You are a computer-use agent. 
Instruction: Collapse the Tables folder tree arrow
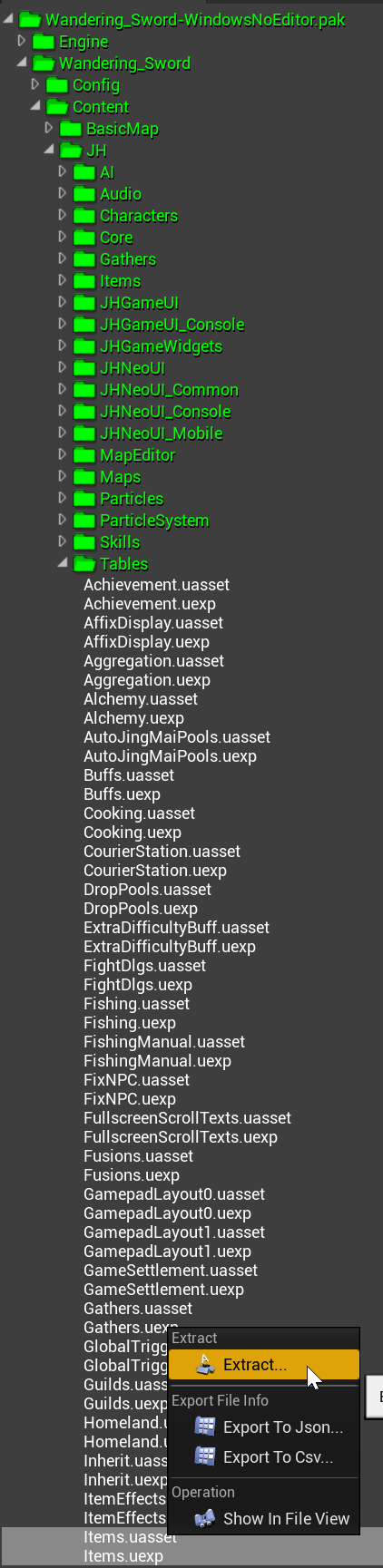click(63, 563)
